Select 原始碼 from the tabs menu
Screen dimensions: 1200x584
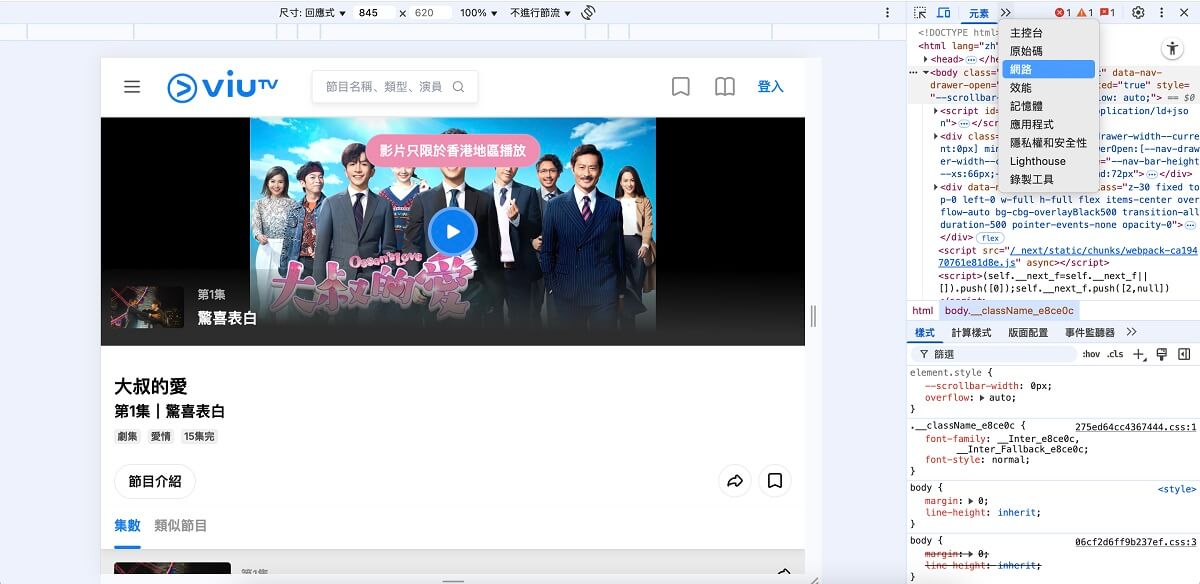pyautogui.click(x=1048, y=51)
